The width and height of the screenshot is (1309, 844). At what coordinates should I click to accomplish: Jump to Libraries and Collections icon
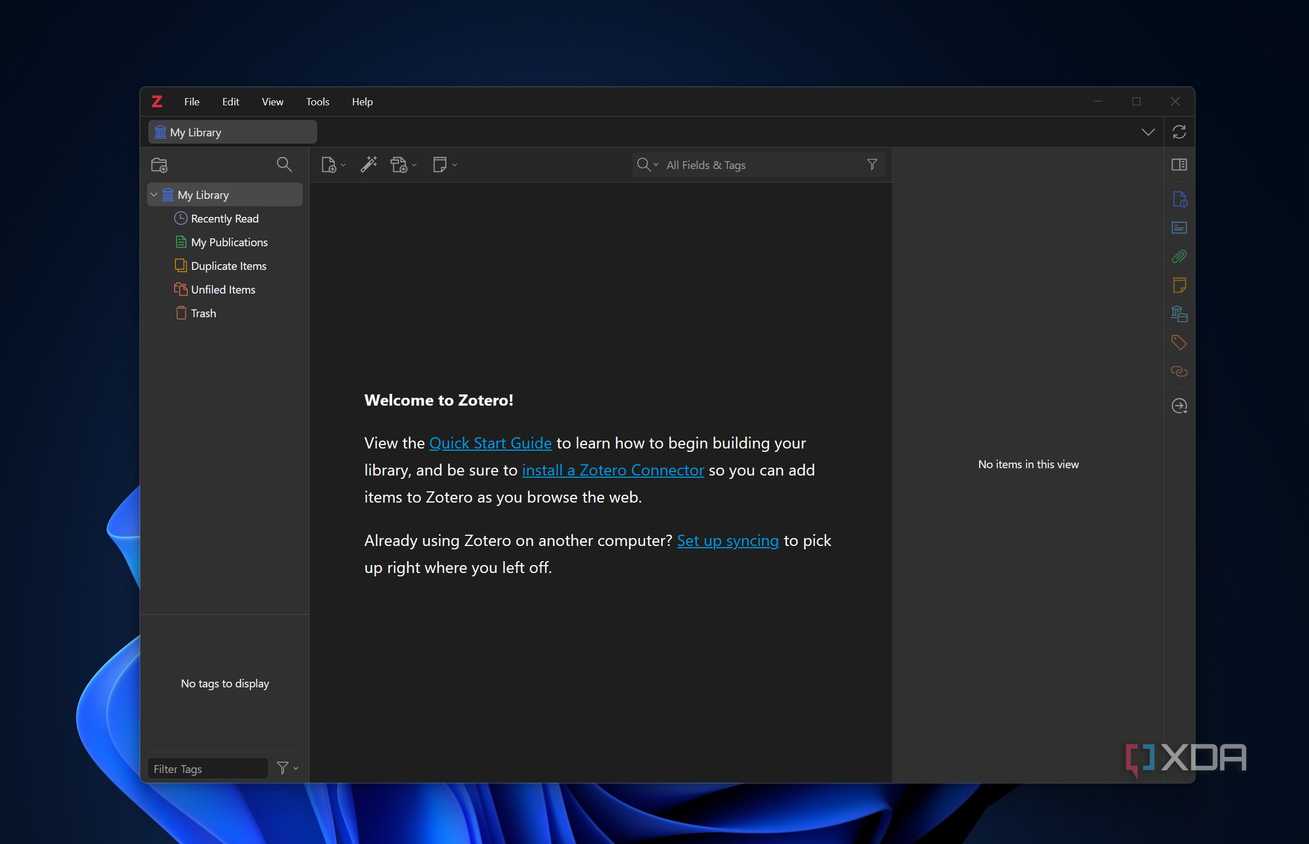coord(1179,314)
